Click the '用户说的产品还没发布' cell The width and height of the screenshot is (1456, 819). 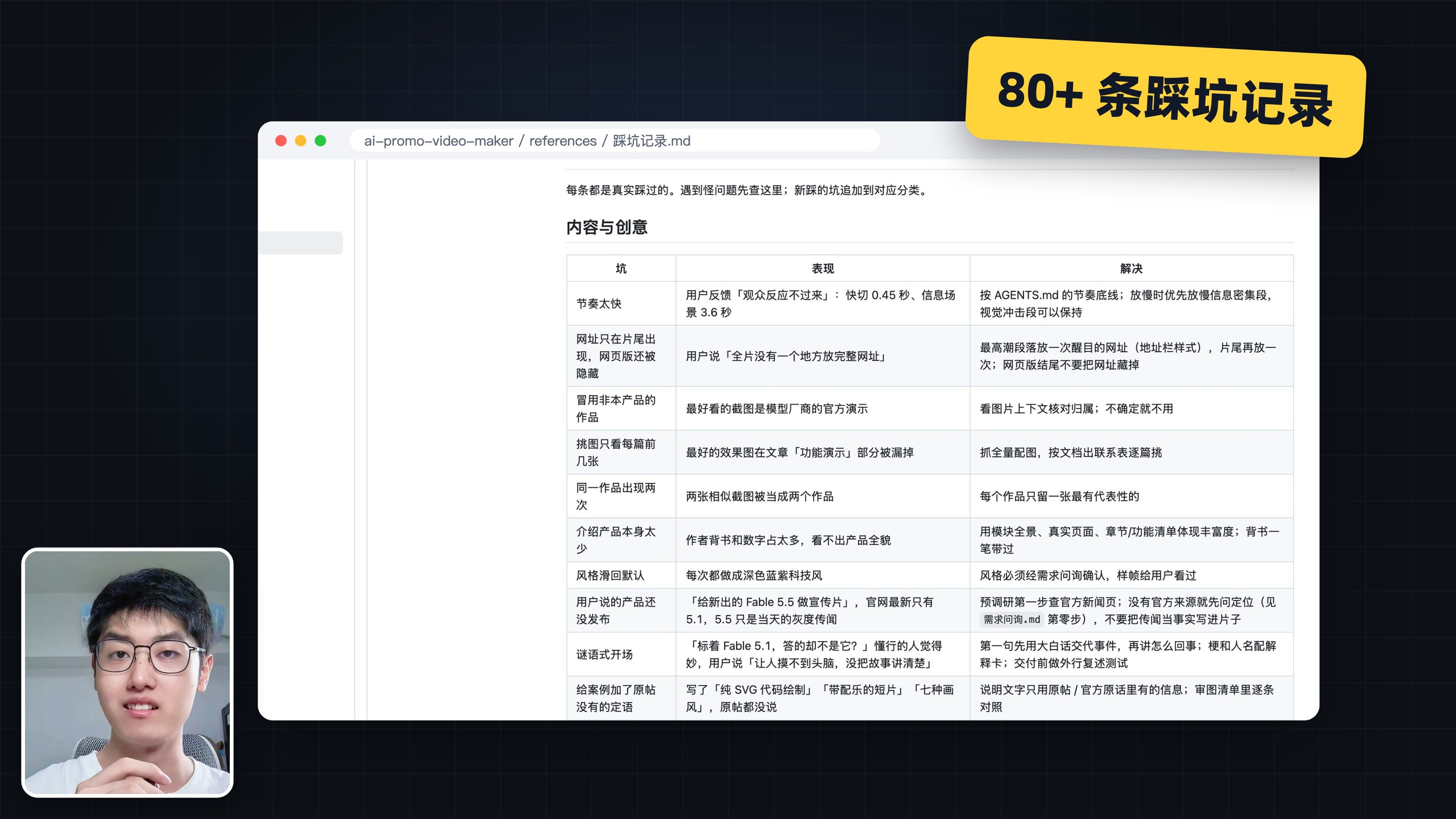(621, 611)
